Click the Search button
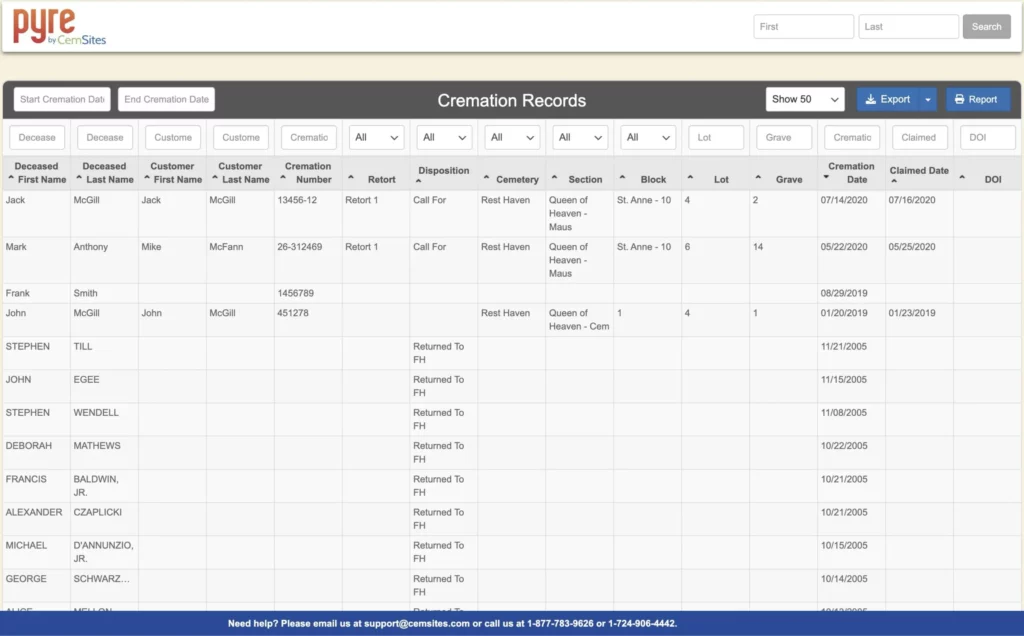 [986, 27]
